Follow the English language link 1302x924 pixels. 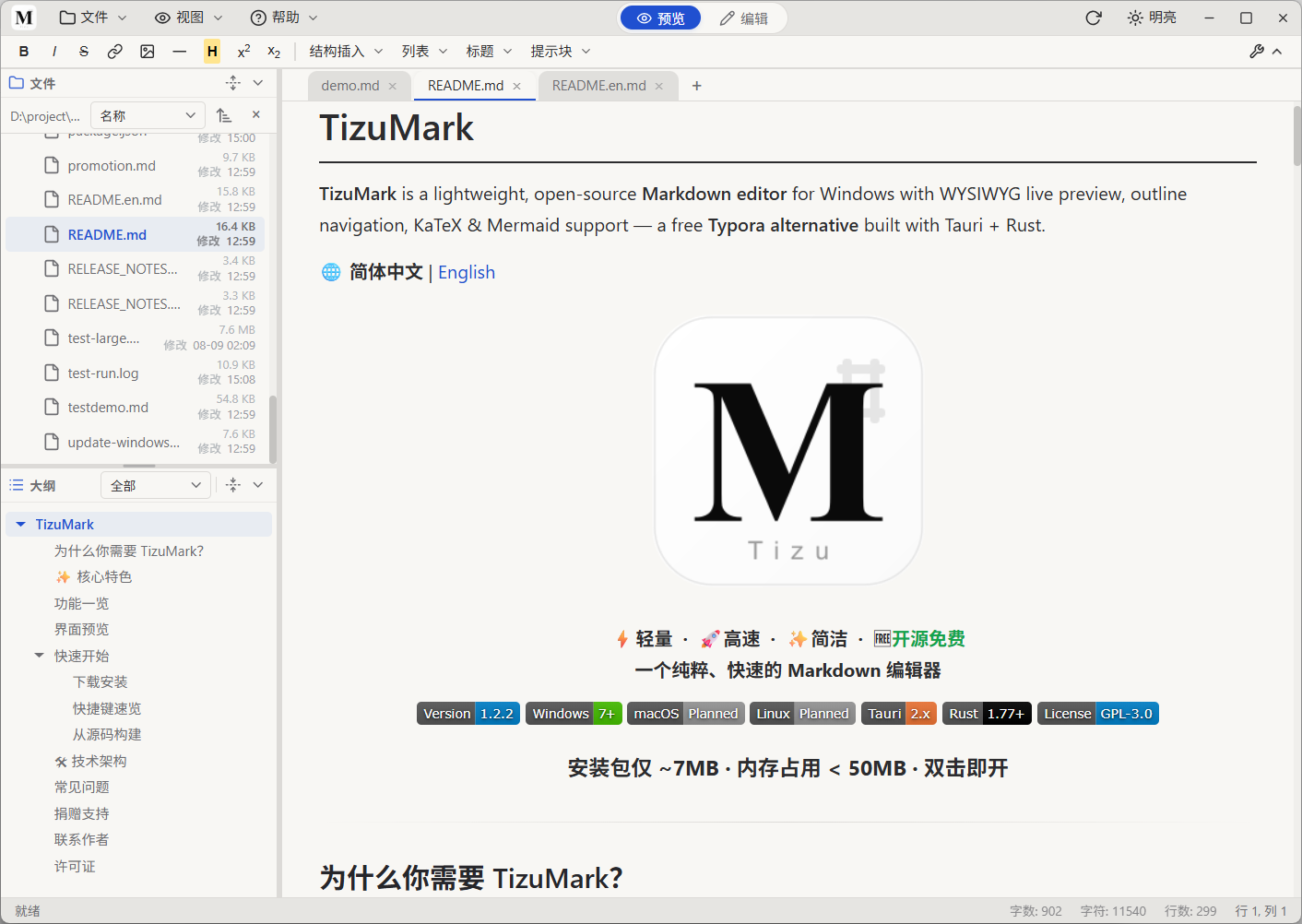[467, 272]
